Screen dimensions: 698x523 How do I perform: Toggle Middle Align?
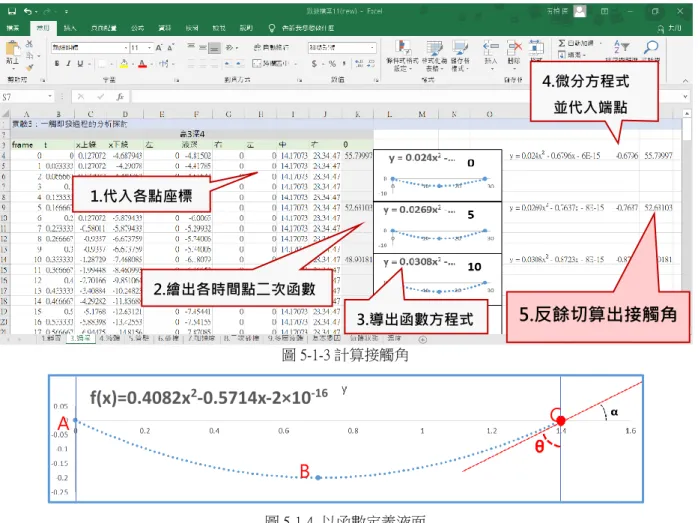[x=203, y=47]
